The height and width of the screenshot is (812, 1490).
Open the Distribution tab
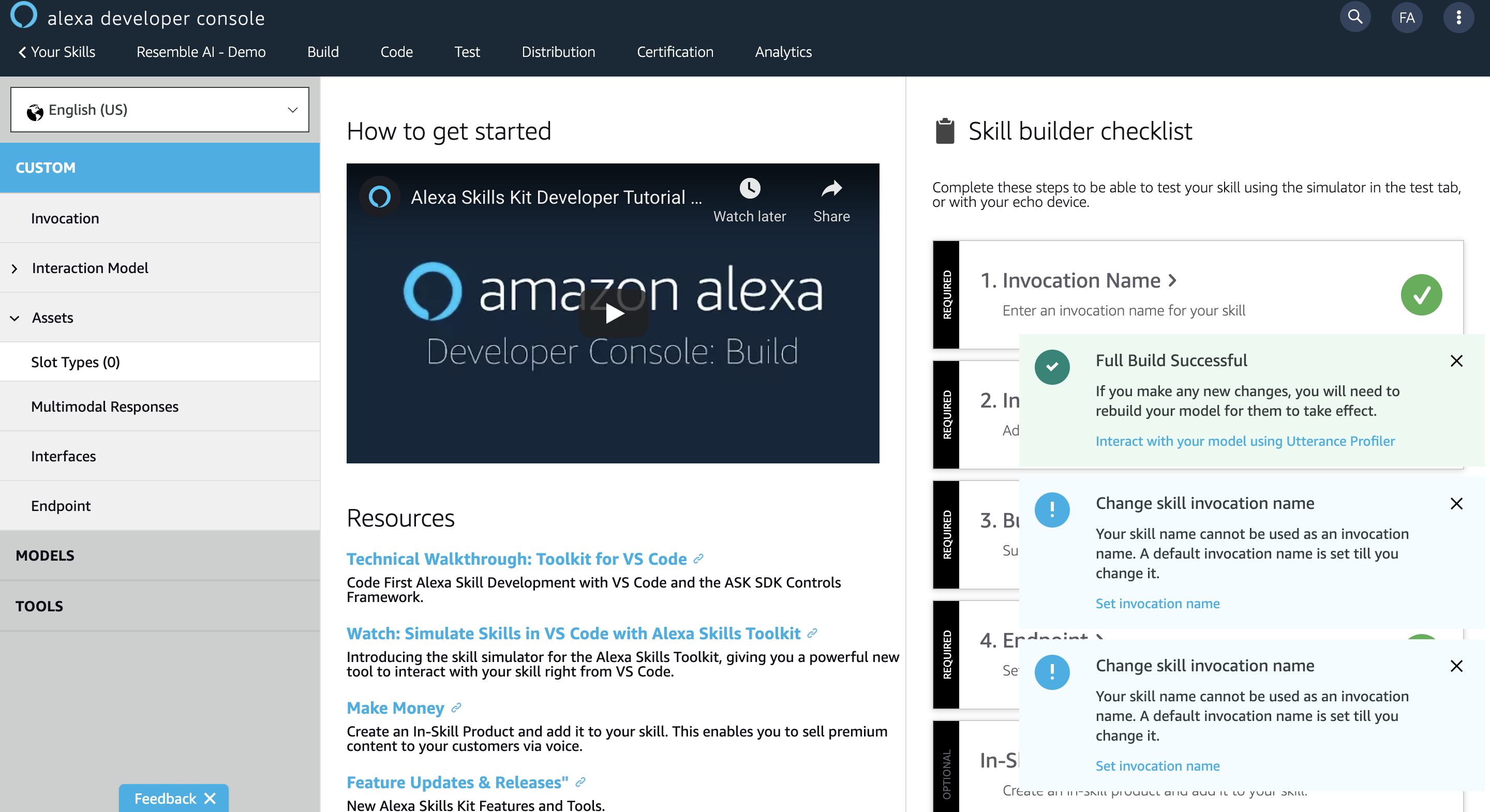click(558, 52)
